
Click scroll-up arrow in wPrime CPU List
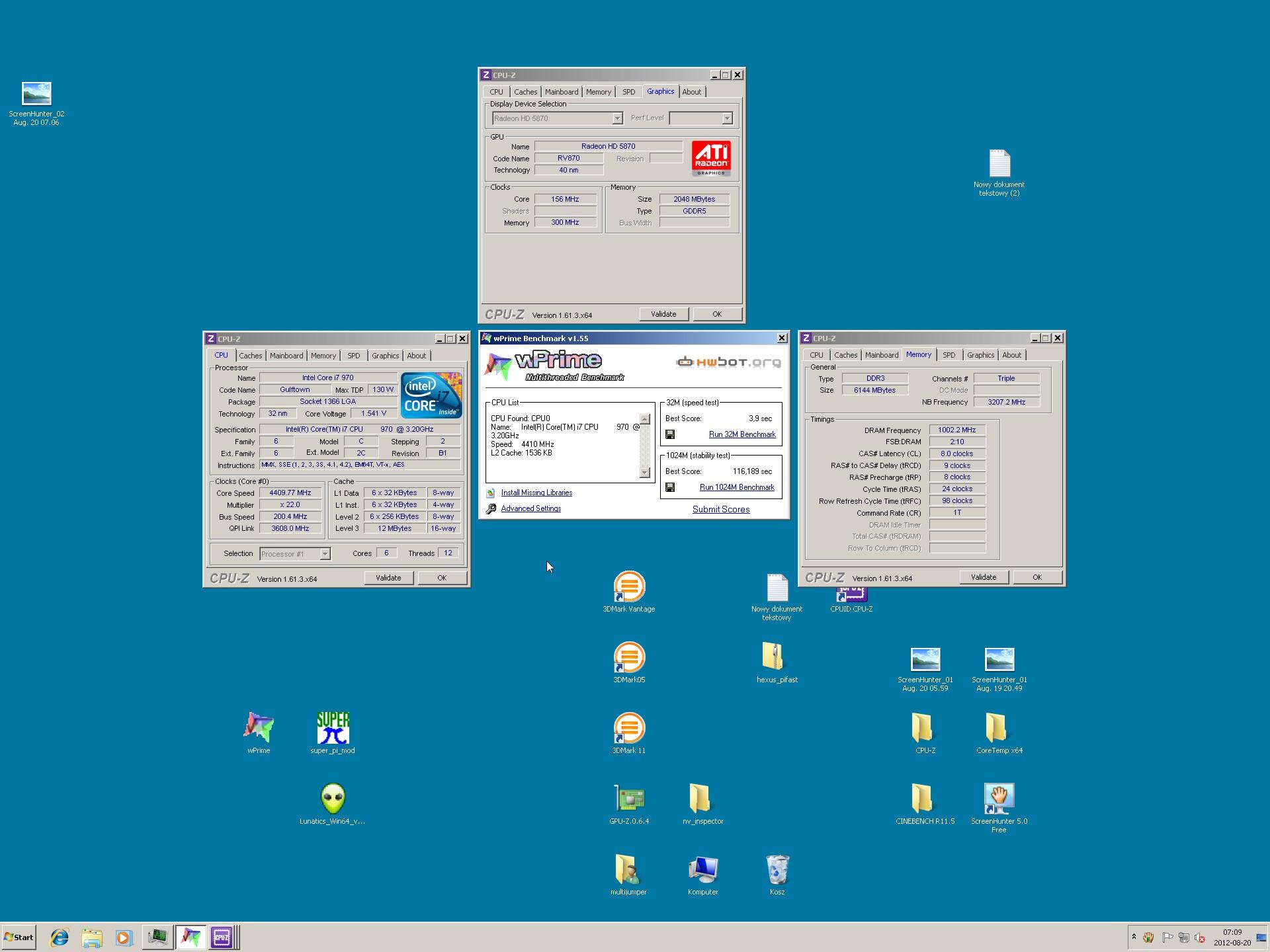645,419
